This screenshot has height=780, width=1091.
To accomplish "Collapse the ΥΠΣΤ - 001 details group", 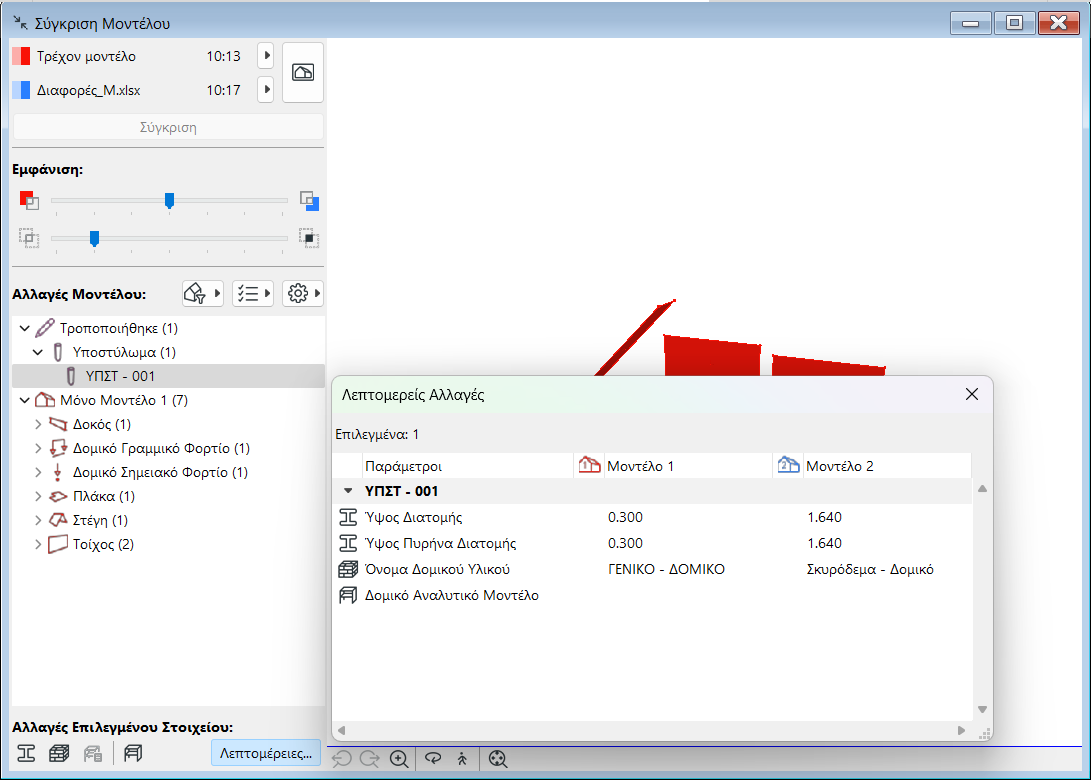I will (348, 491).
